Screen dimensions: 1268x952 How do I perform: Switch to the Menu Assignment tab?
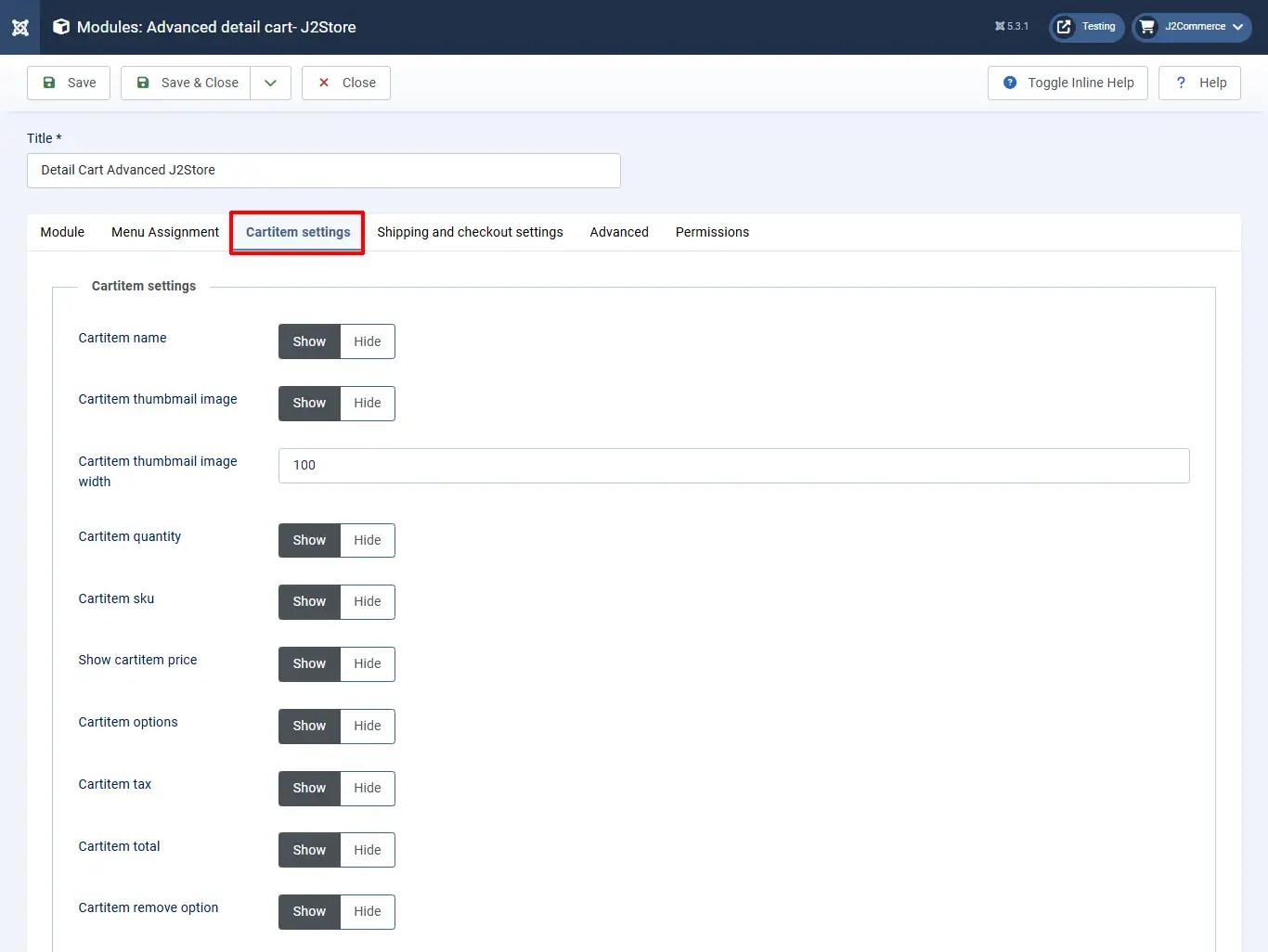click(x=165, y=232)
